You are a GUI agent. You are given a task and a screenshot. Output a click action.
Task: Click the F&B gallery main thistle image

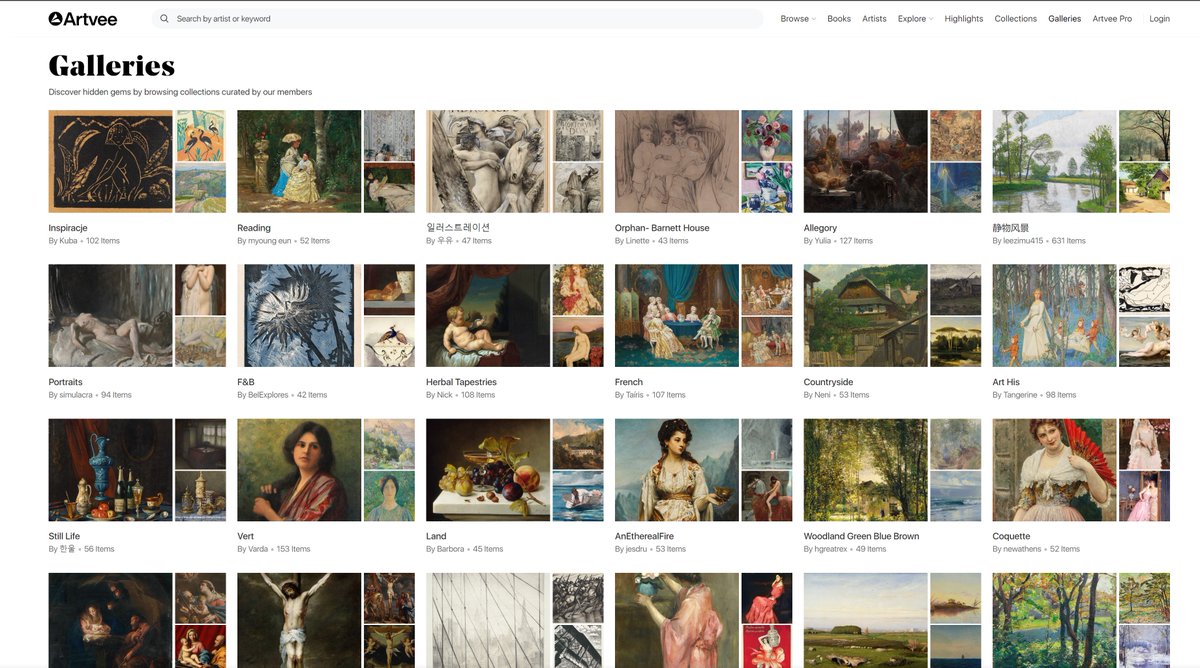click(x=299, y=315)
